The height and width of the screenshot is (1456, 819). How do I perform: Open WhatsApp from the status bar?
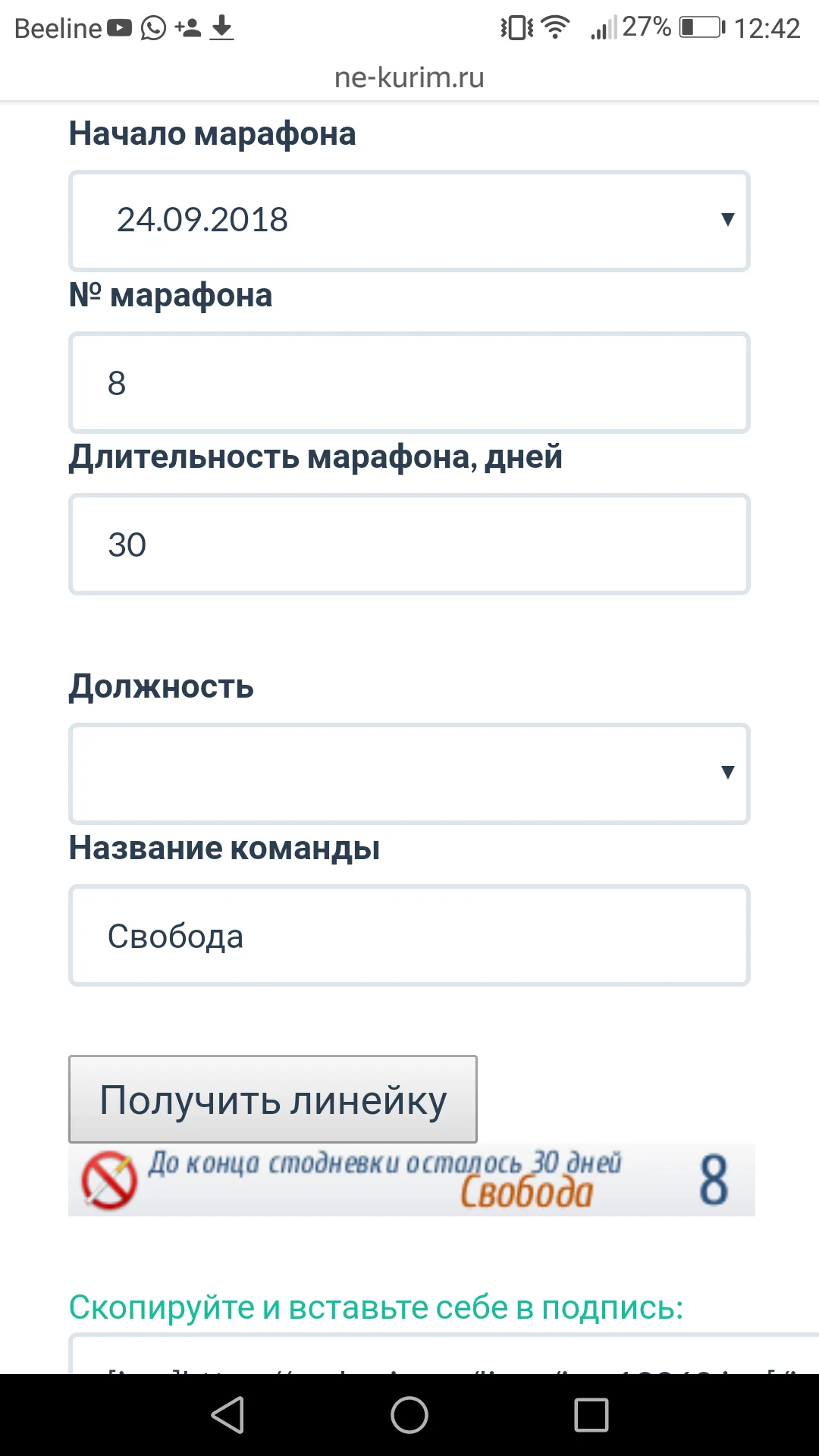pyautogui.click(x=154, y=28)
